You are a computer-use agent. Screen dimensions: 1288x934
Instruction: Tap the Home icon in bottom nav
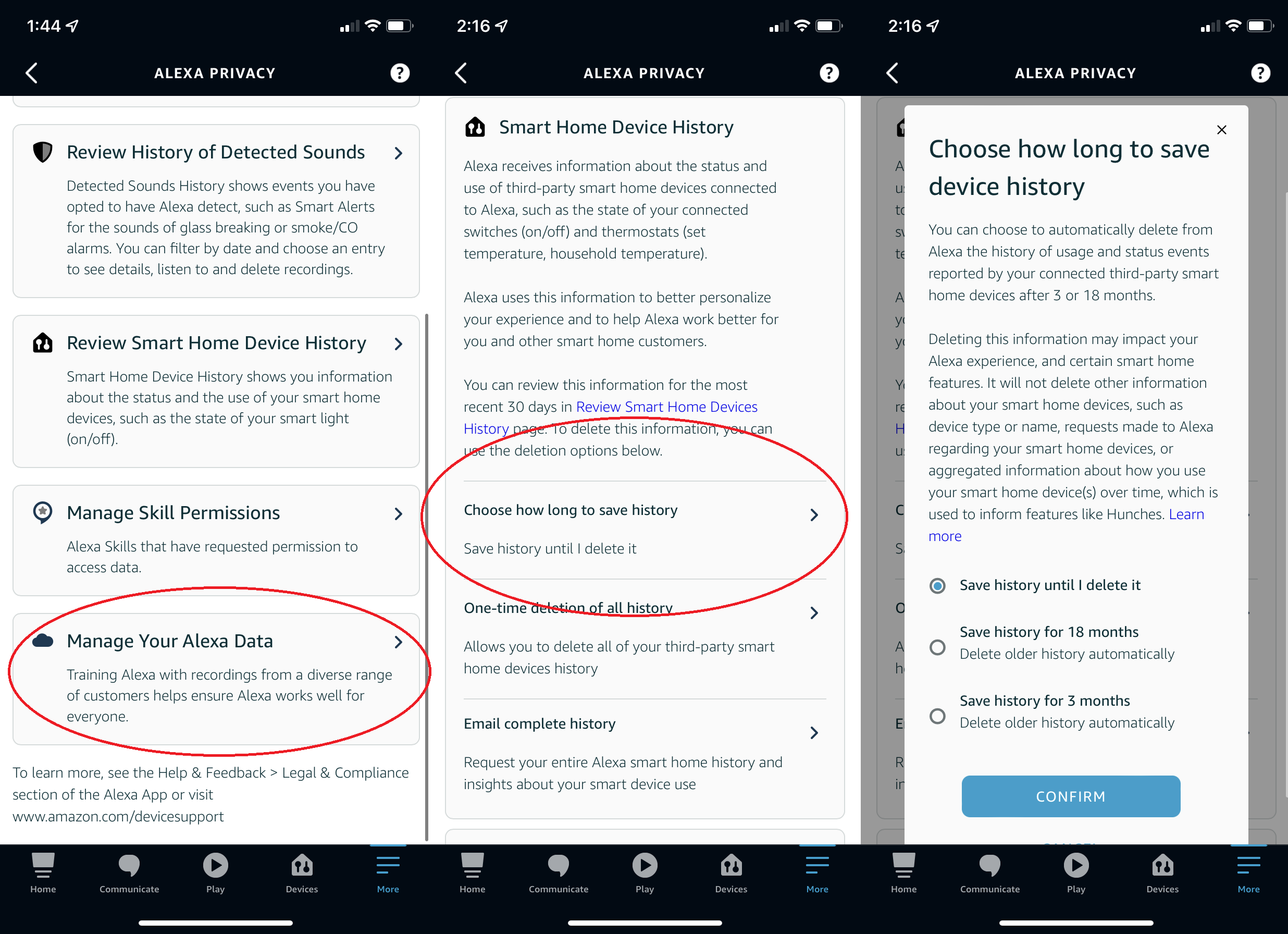click(x=43, y=869)
